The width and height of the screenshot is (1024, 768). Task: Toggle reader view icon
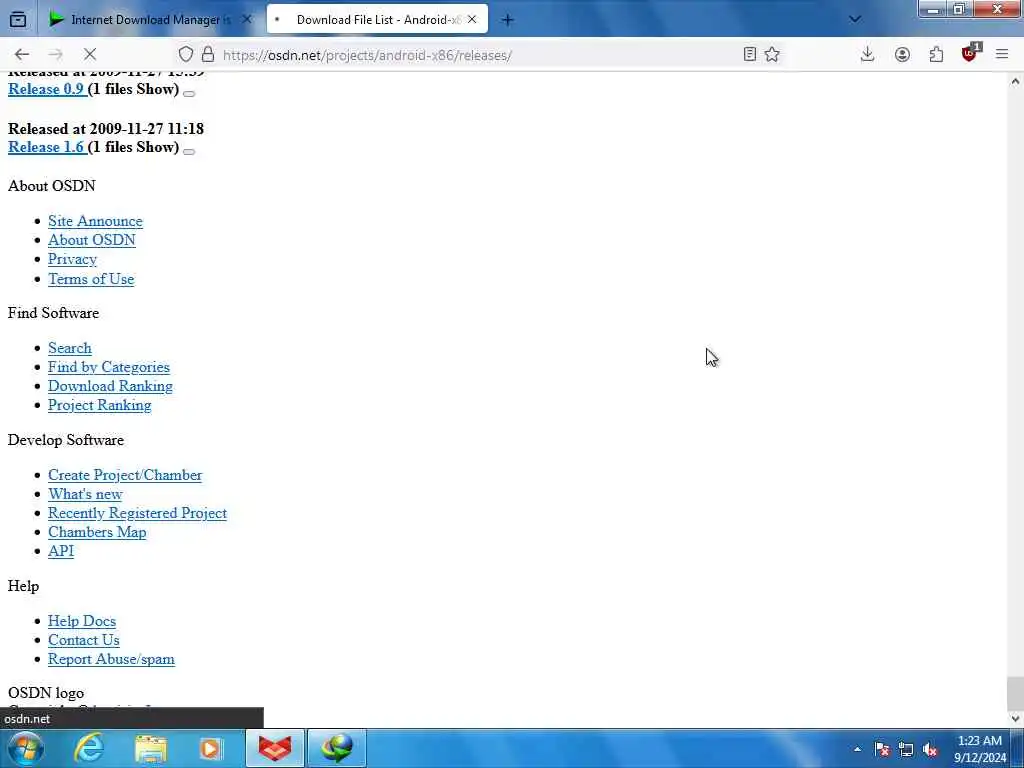[750, 54]
